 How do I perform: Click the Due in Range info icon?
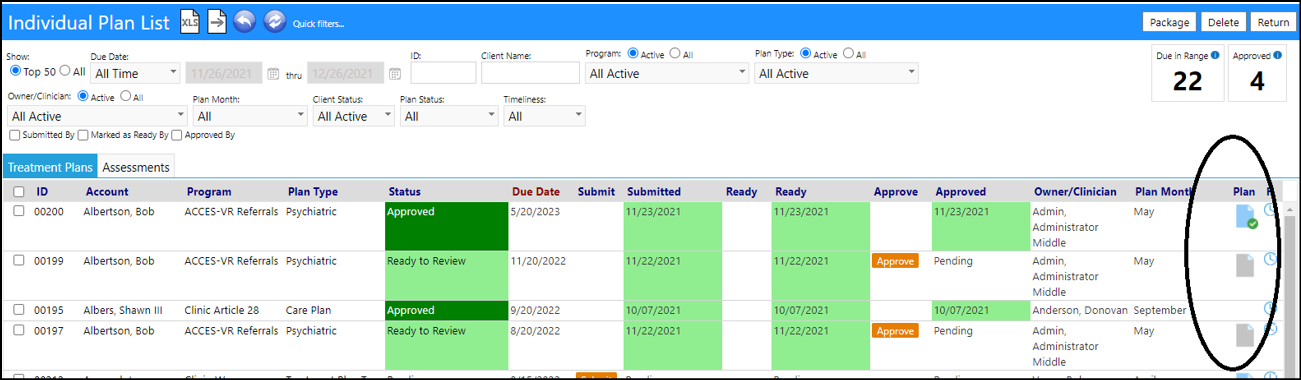click(1215, 55)
